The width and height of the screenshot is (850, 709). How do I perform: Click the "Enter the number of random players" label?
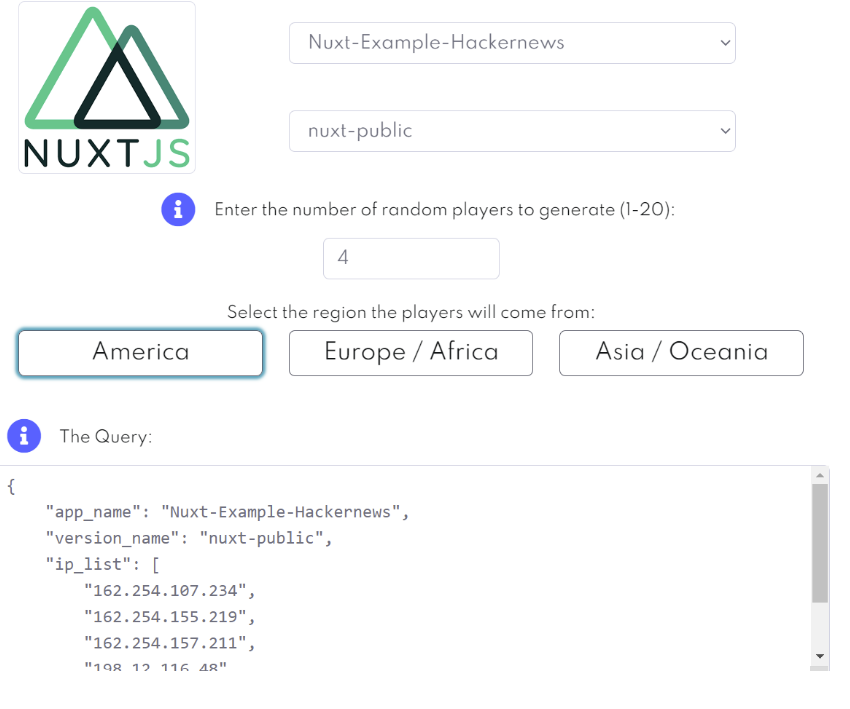point(445,210)
